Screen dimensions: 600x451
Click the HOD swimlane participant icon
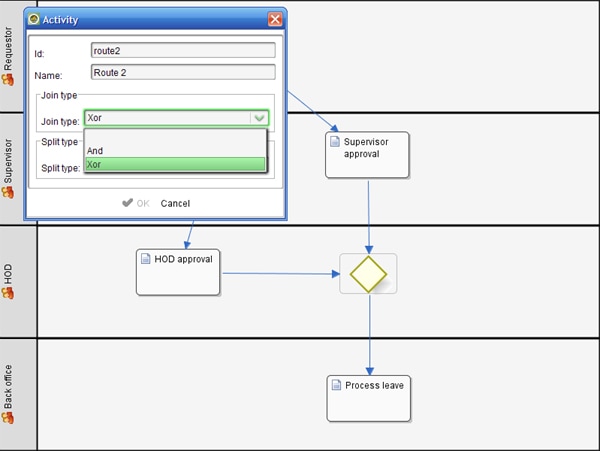pos(8,293)
